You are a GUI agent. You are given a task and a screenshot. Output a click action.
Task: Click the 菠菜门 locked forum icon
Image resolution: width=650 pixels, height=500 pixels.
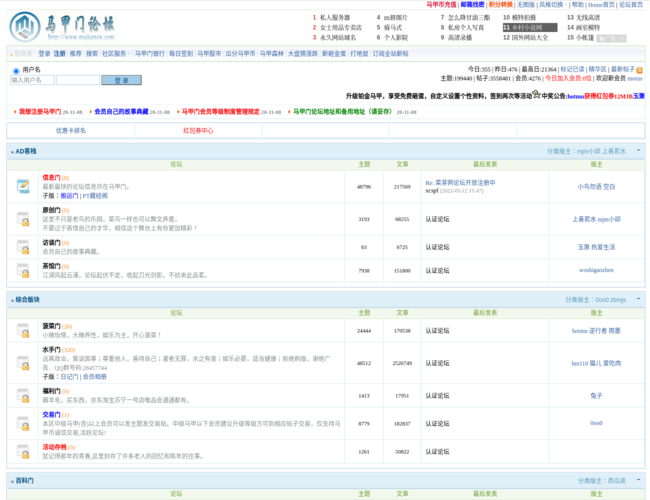23,330
